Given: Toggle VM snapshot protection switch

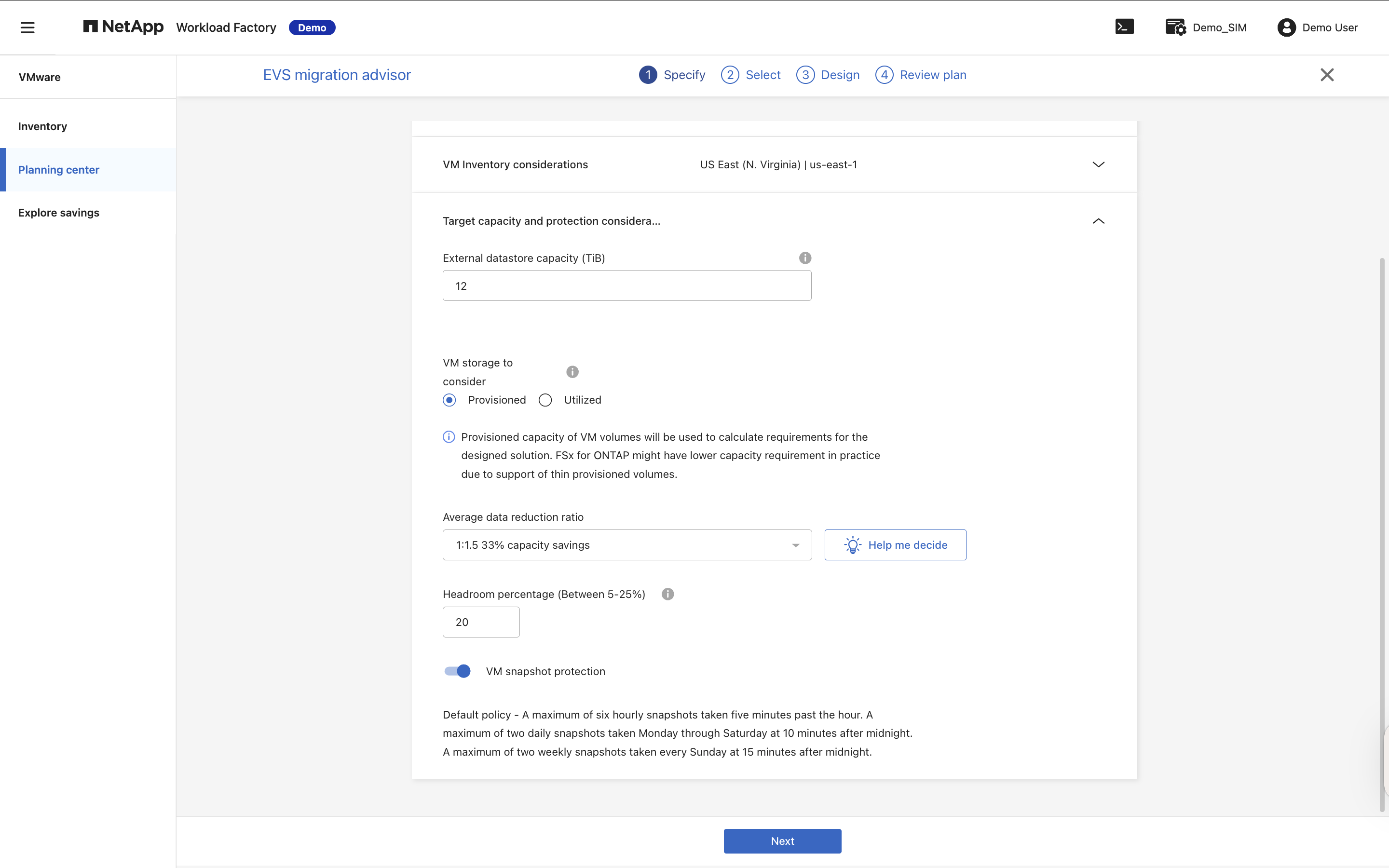Looking at the screenshot, I should (x=457, y=671).
